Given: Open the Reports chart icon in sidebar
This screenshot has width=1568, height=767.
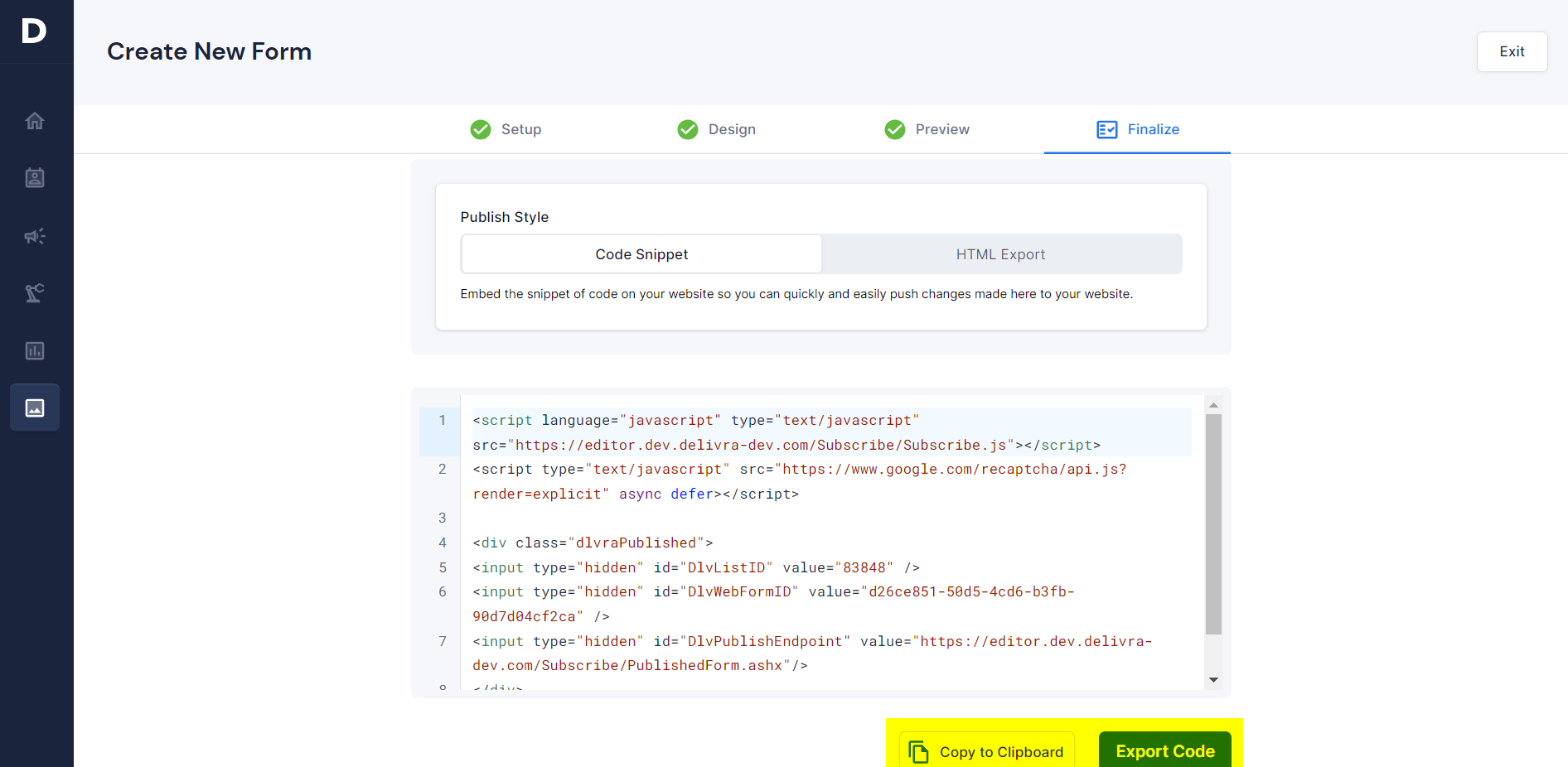Looking at the screenshot, I should (35, 351).
